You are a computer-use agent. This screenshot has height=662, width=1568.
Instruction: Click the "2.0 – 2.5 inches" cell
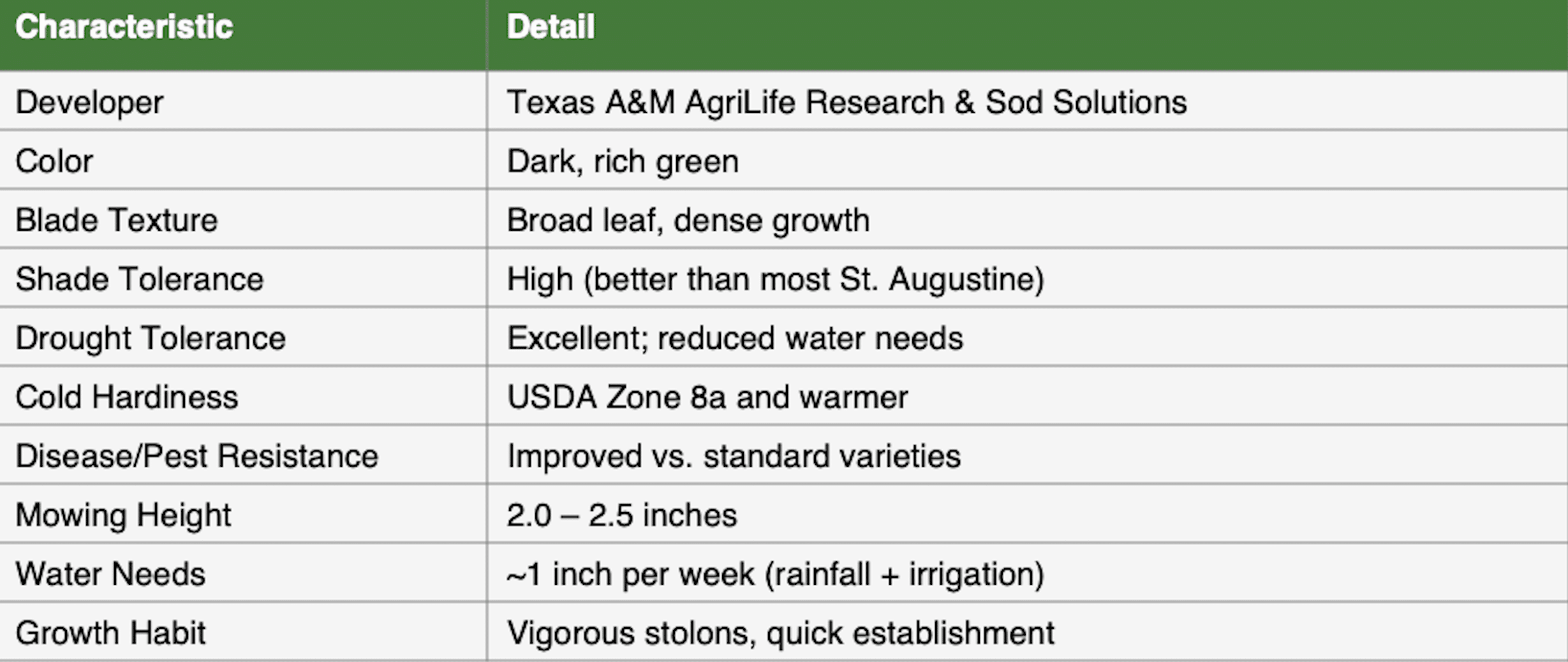(x=621, y=515)
